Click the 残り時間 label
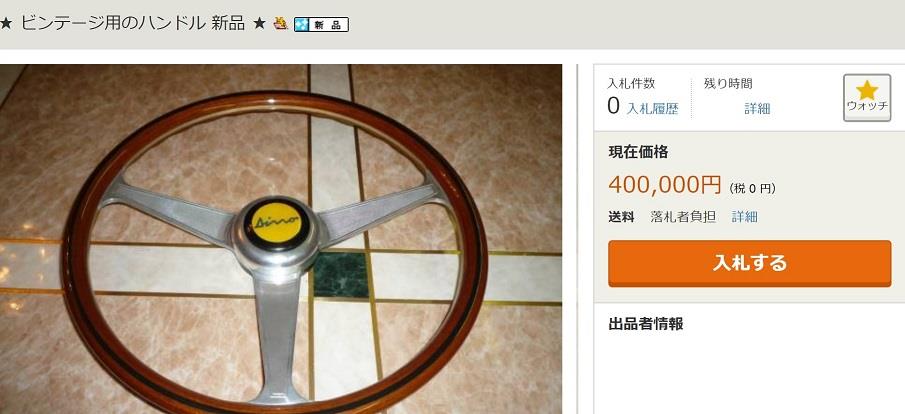Screen dimensions: 905x414 728,83
